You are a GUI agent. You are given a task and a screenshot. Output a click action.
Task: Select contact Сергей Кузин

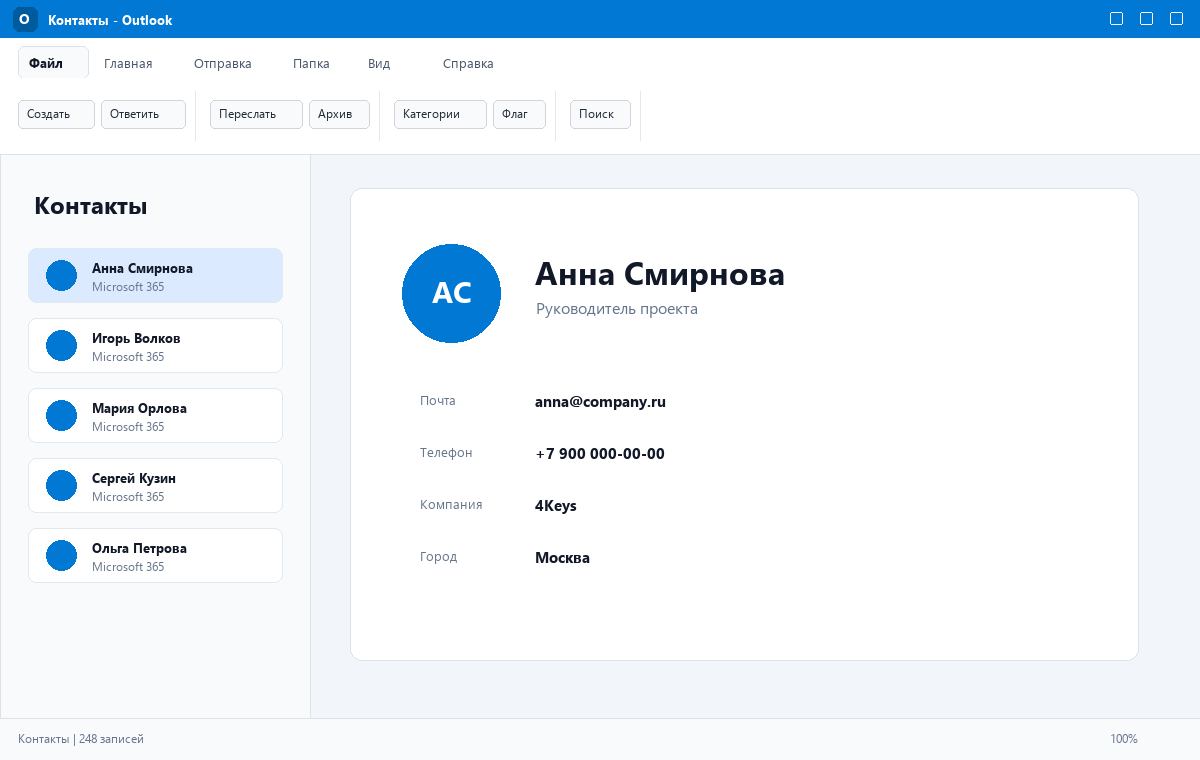coord(155,486)
